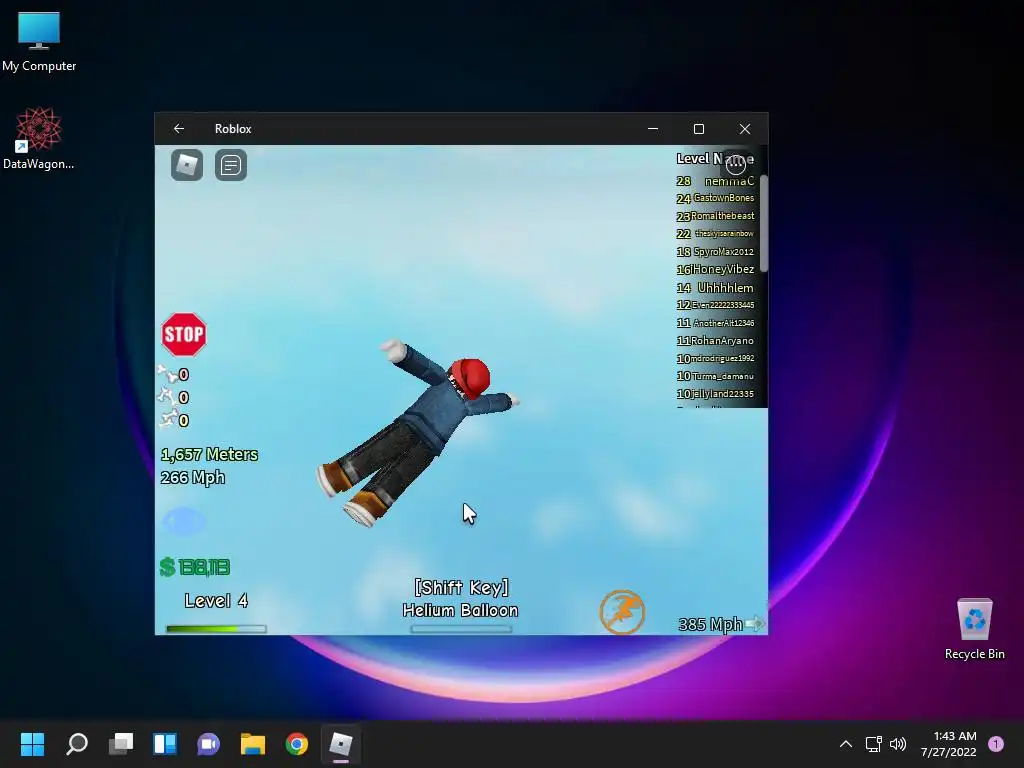Open the Widgets taskbar icon
The width and height of the screenshot is (1024, 768).
pos(165,744)
